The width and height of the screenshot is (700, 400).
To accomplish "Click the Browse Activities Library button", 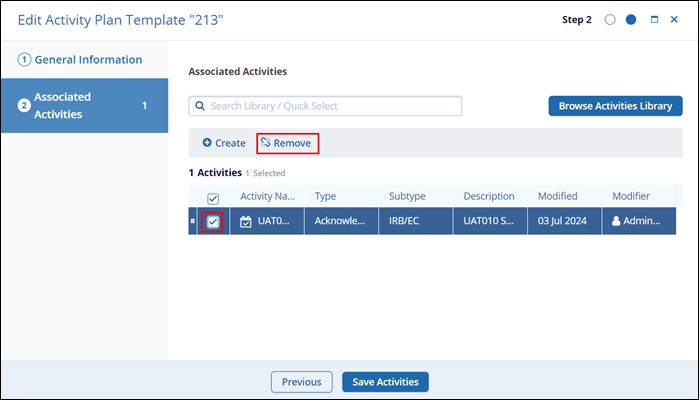I will (615, 105).
